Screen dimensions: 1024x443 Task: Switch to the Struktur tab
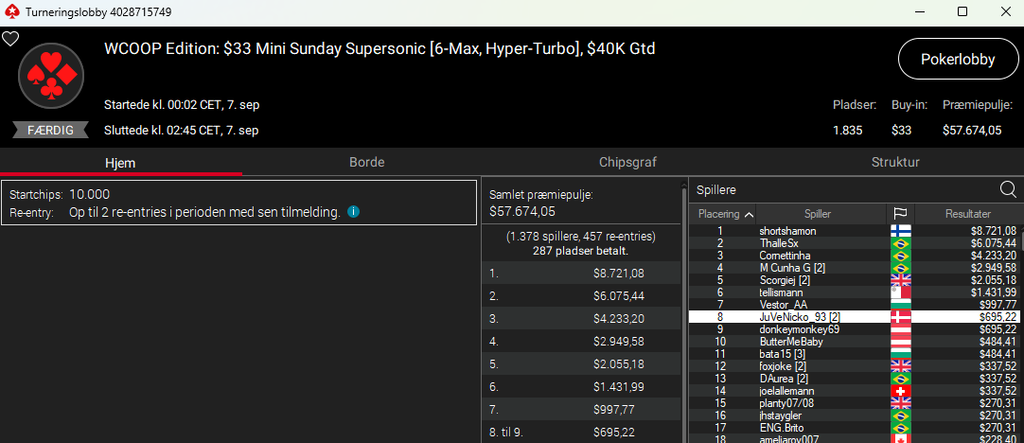point(895,163)
